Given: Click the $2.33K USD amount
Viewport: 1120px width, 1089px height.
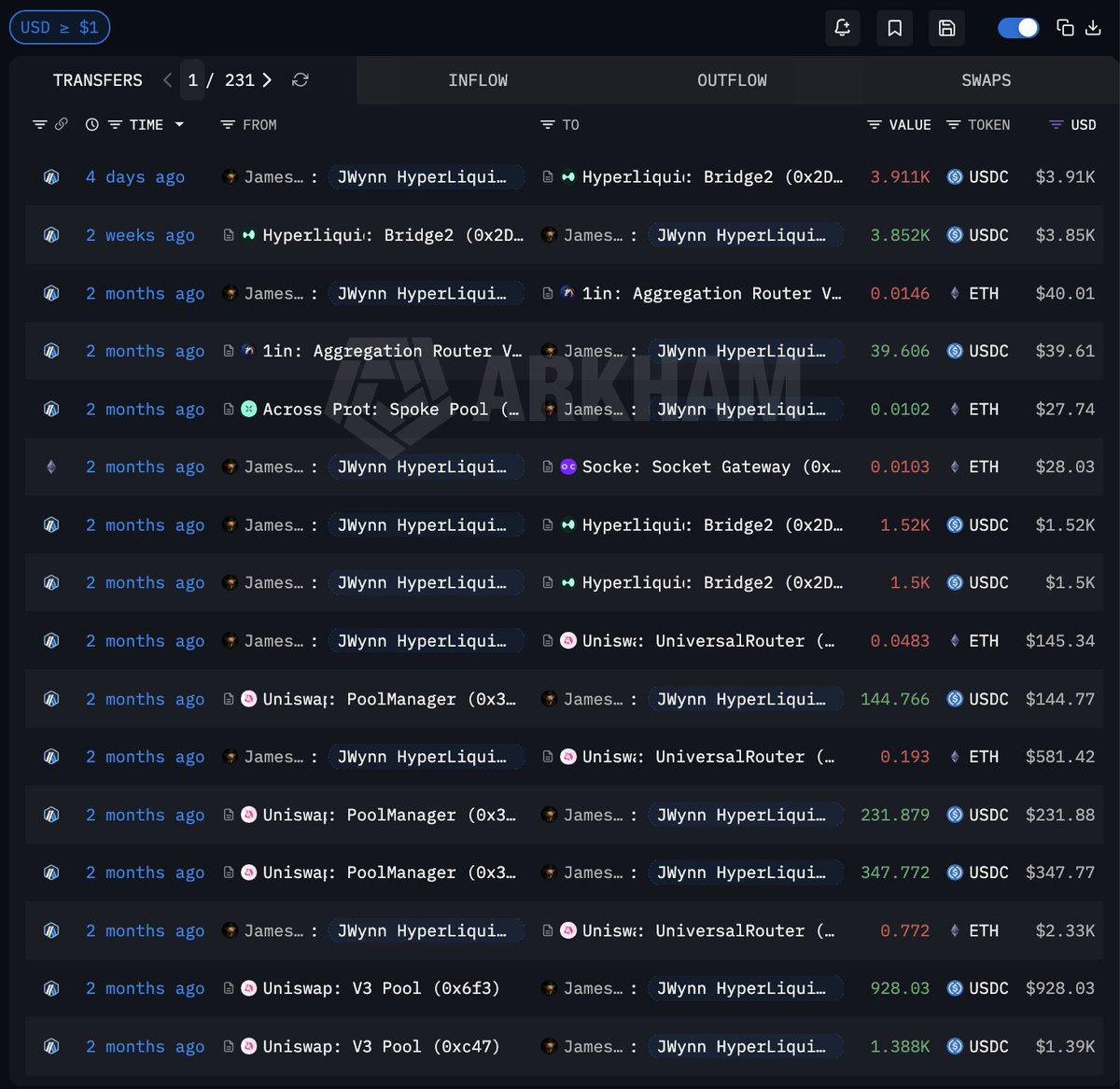Looking at the screenshot, I should coord(1065,930).
